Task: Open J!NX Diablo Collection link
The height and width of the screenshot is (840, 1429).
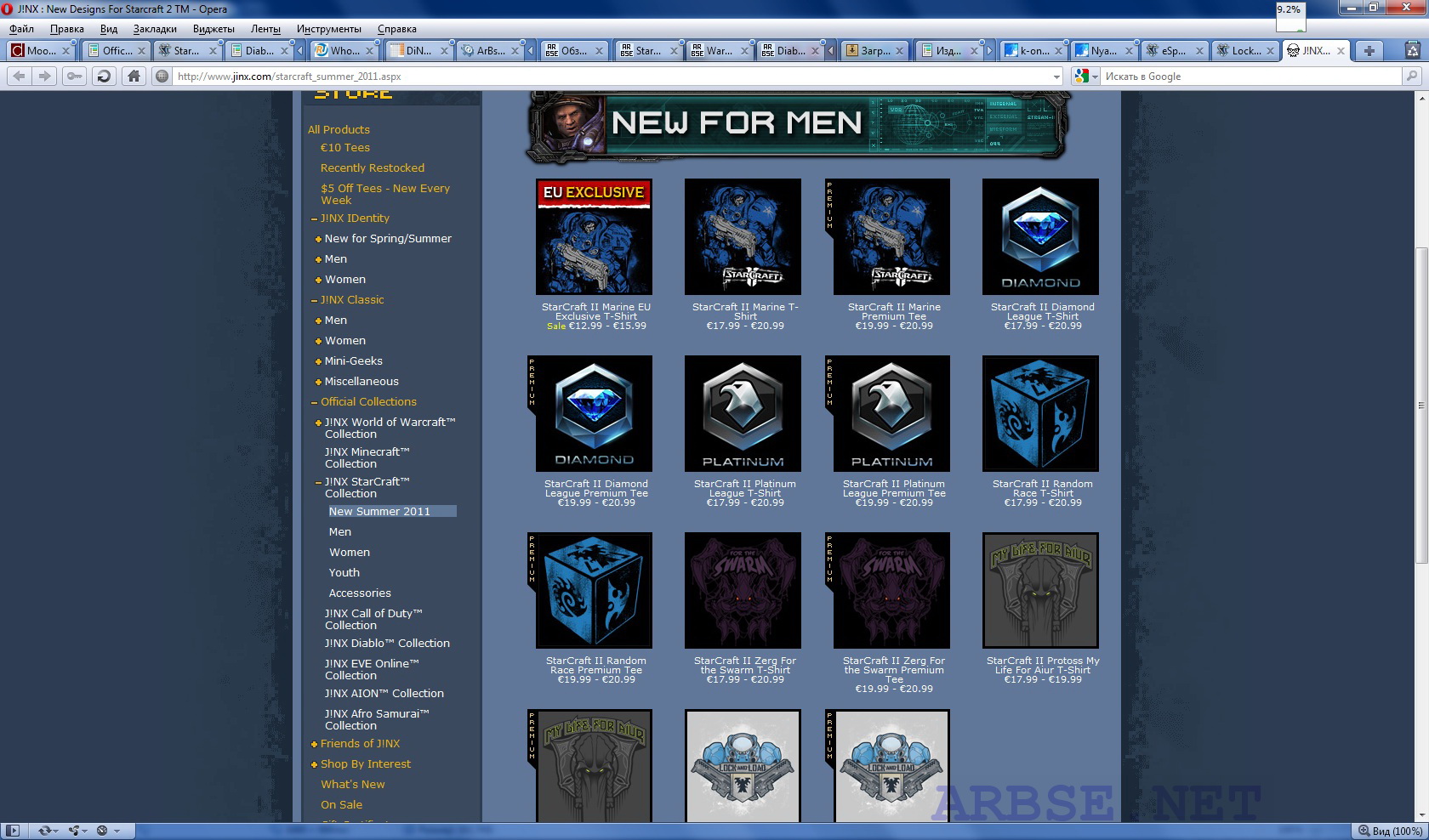Action: pos(387,643)
